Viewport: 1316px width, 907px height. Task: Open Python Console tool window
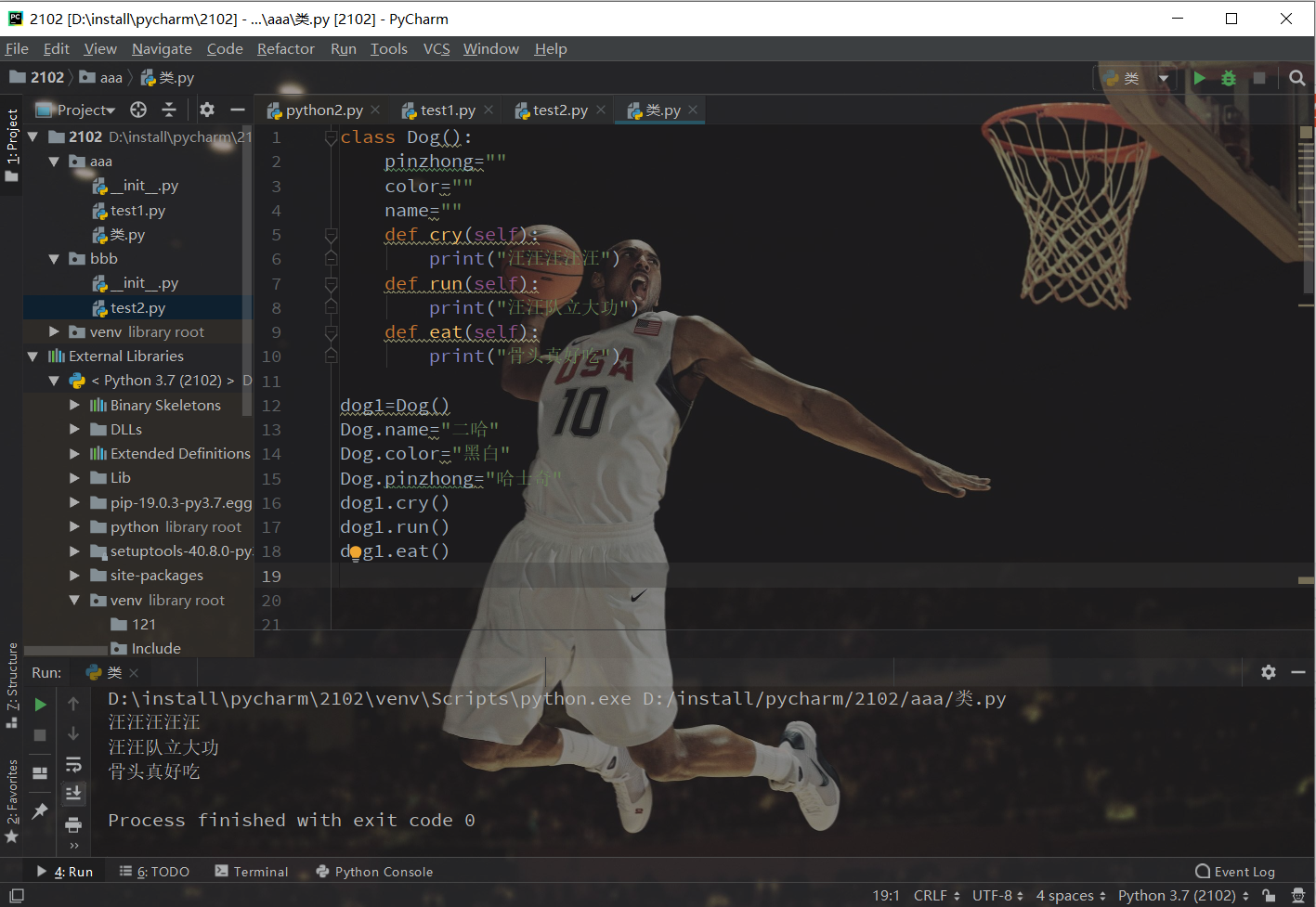pyautogui.click(x=374, y=872)
